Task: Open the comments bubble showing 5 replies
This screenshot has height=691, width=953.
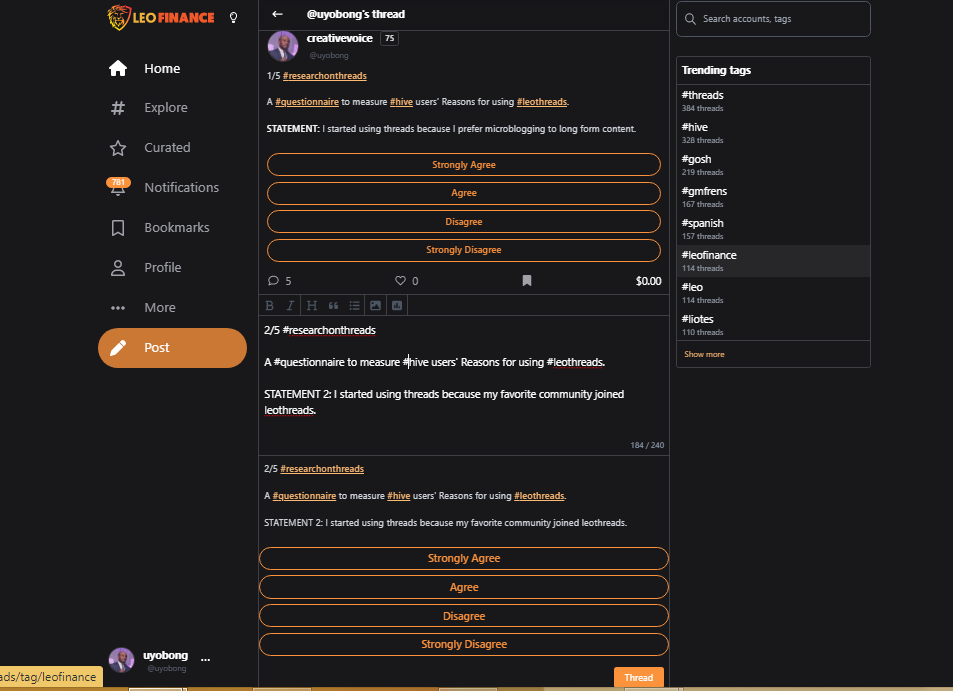Action: pyautogui.click(x=274, y=281)
